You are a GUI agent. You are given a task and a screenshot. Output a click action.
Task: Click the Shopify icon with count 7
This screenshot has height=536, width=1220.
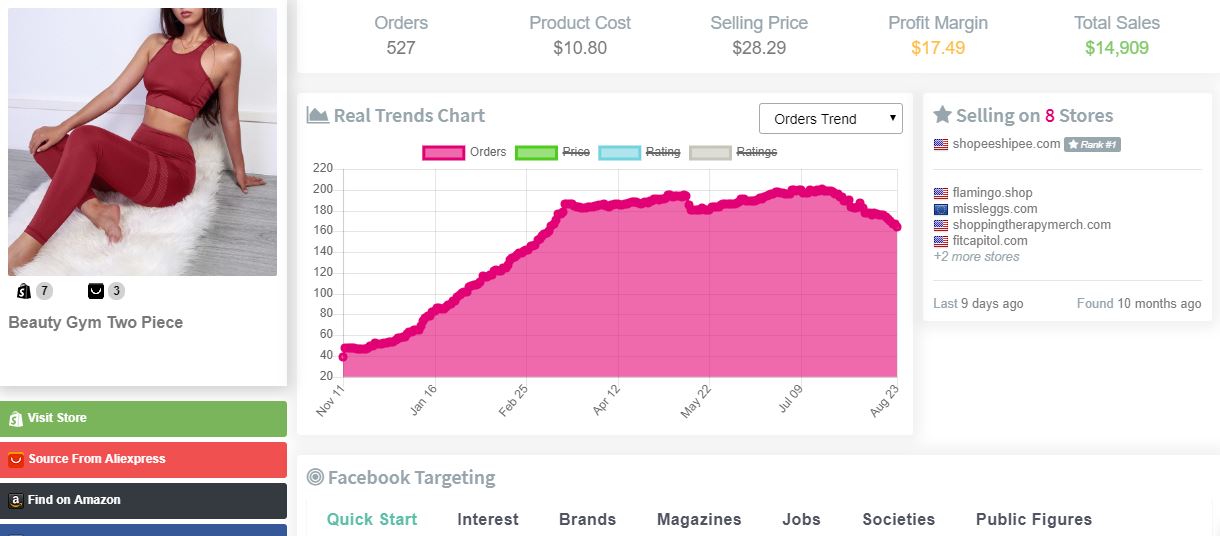click(24, 291)
